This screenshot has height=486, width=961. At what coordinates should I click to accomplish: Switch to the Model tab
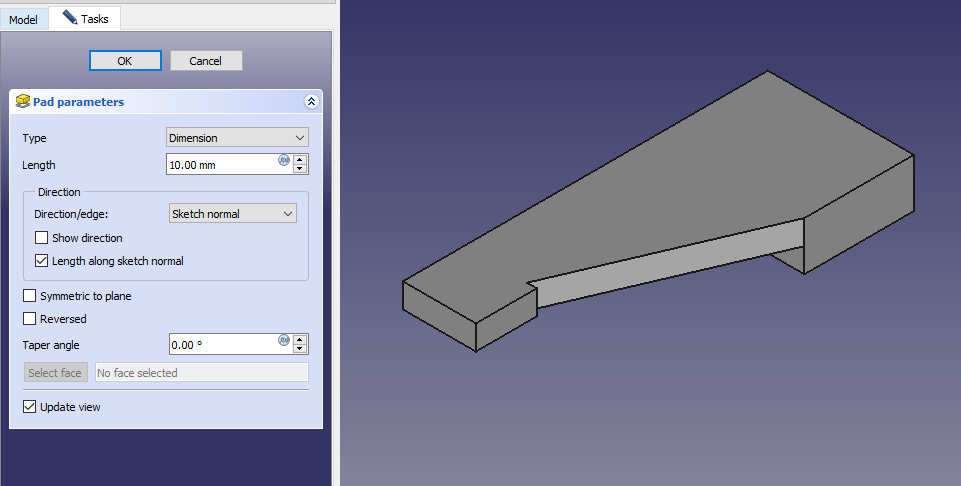pyautogui.click(x=23, y=20)
